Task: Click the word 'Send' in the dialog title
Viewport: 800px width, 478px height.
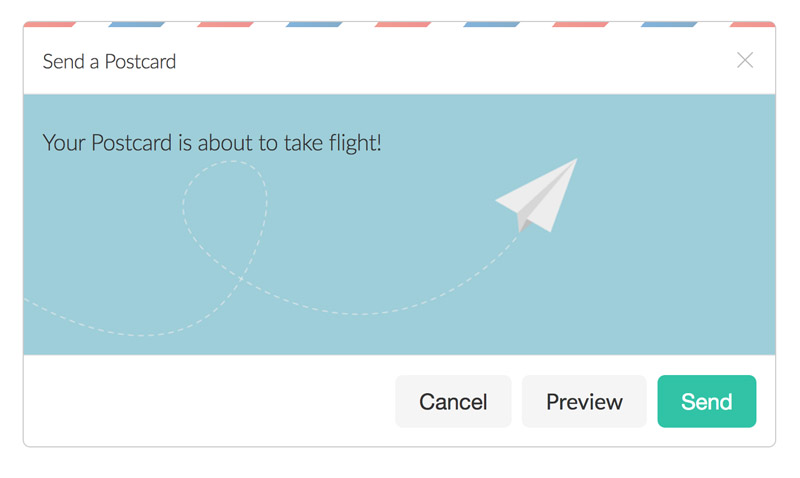Action: coord(63,62)
